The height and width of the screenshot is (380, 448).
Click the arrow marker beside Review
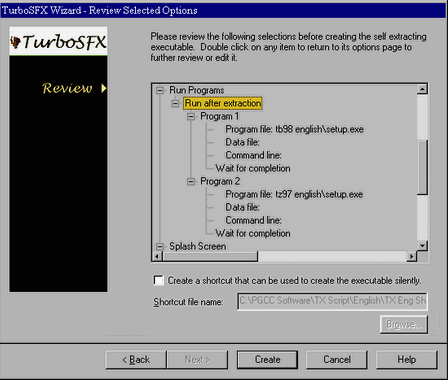click(104, 88)
